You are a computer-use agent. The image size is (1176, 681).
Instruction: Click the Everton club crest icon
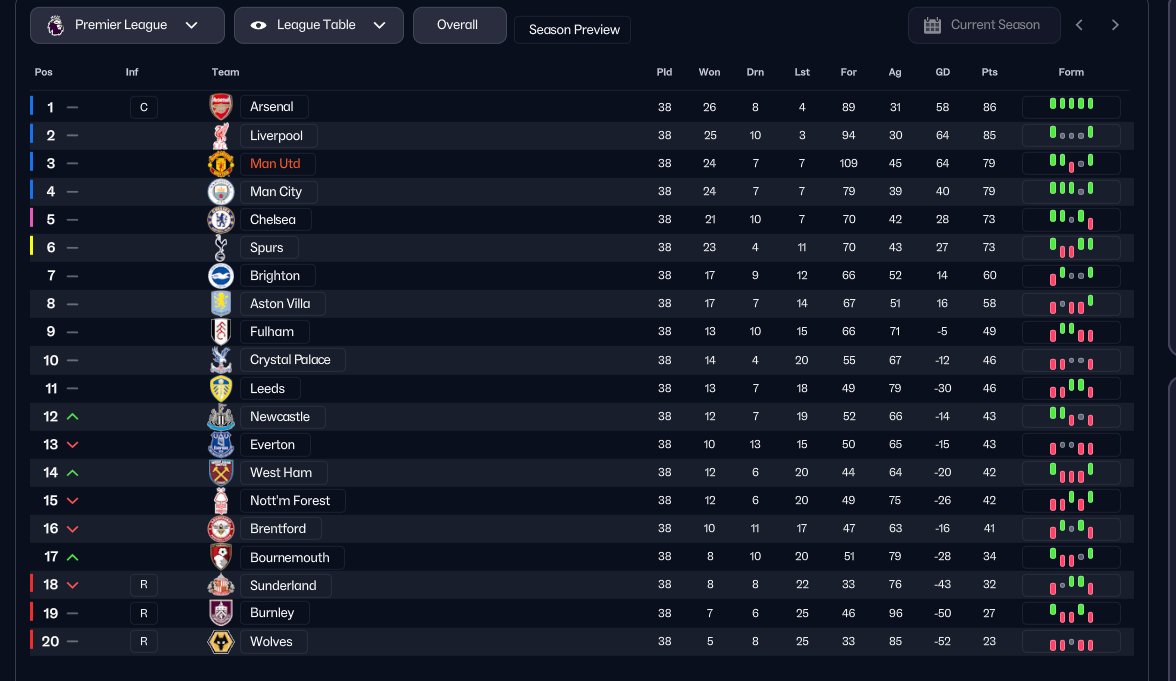click(220, 444)
